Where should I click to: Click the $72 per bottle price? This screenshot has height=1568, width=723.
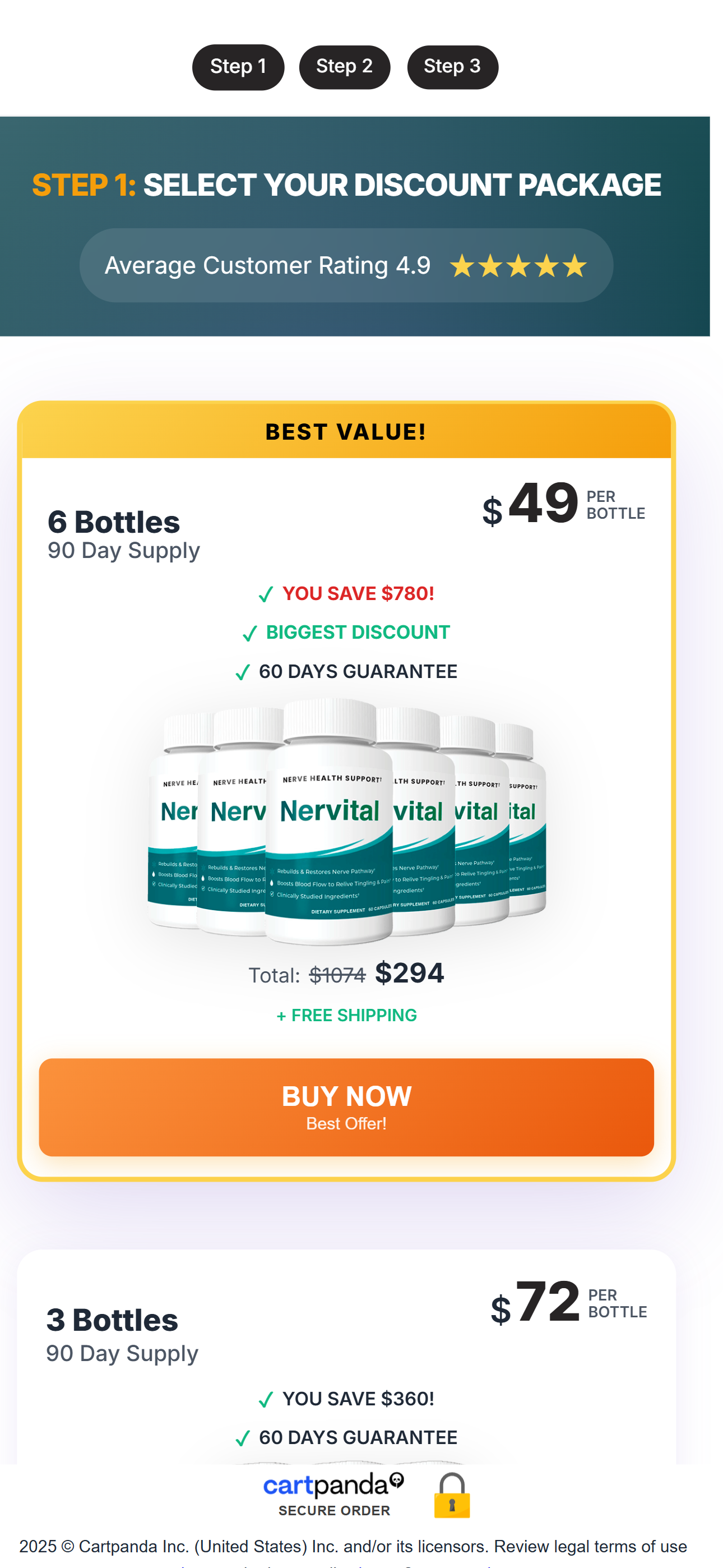[546, 1303]
